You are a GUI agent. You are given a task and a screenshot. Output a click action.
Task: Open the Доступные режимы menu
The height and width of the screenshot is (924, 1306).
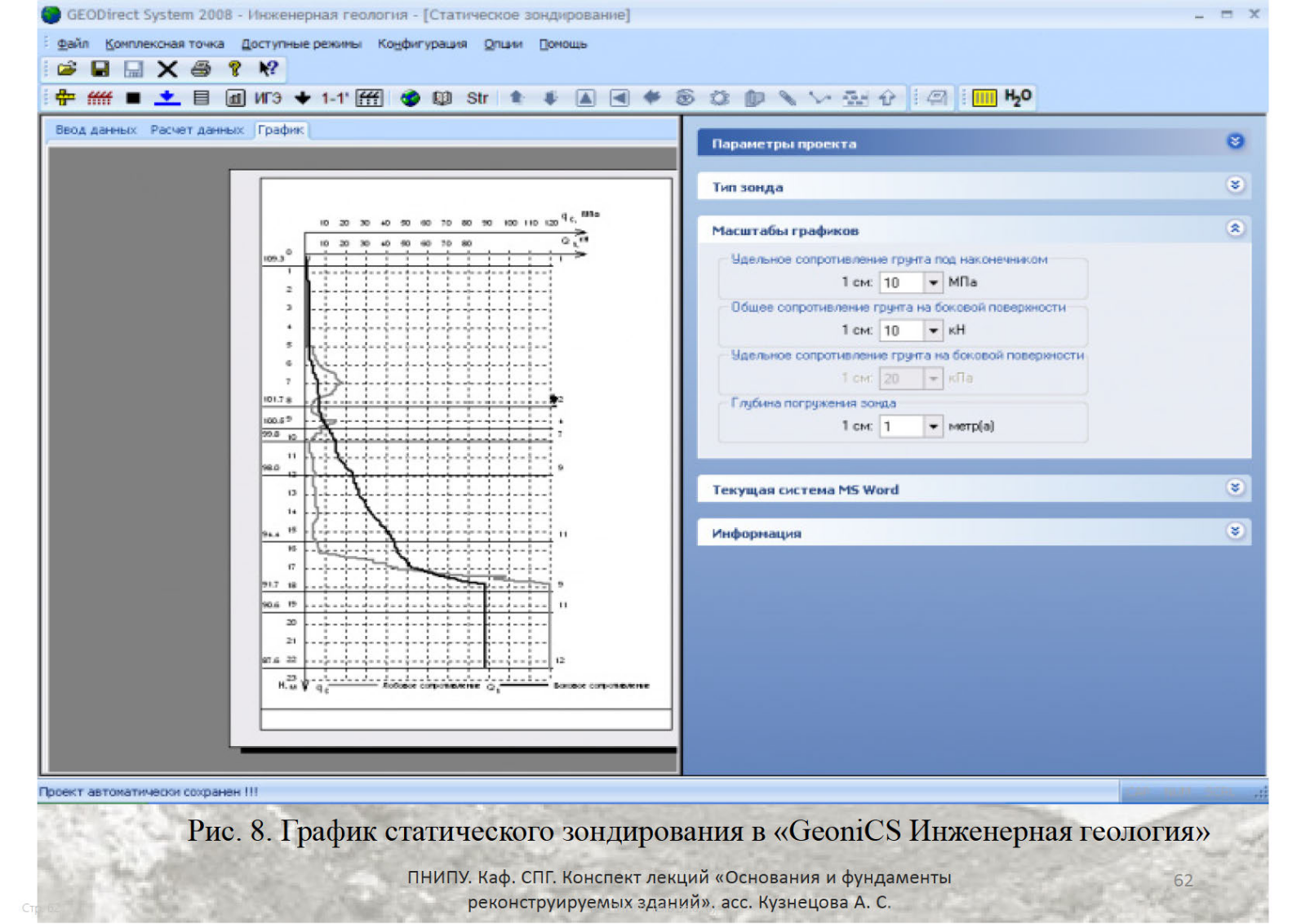point(301,44)
